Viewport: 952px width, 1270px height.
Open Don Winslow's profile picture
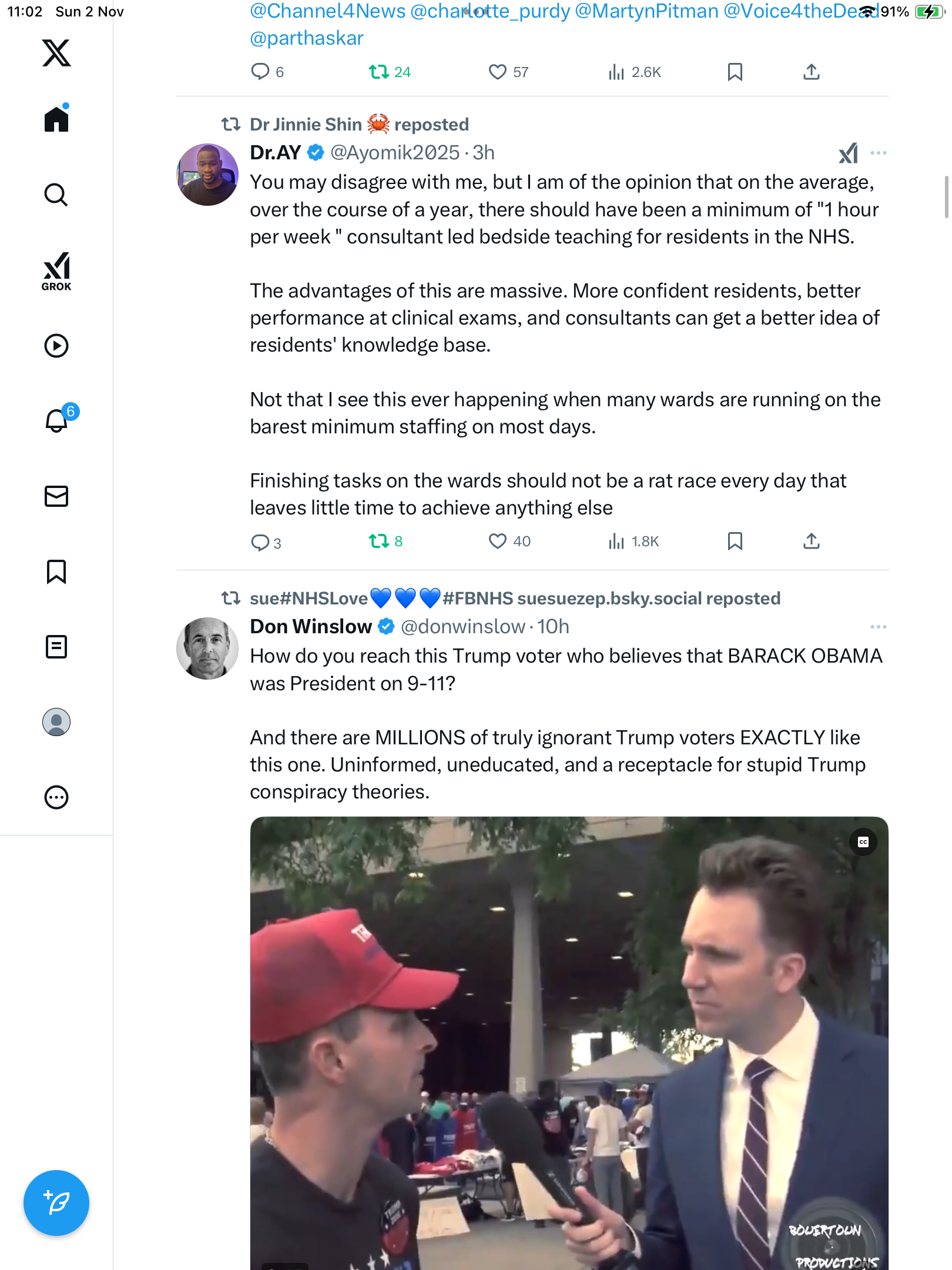point(207,649)
